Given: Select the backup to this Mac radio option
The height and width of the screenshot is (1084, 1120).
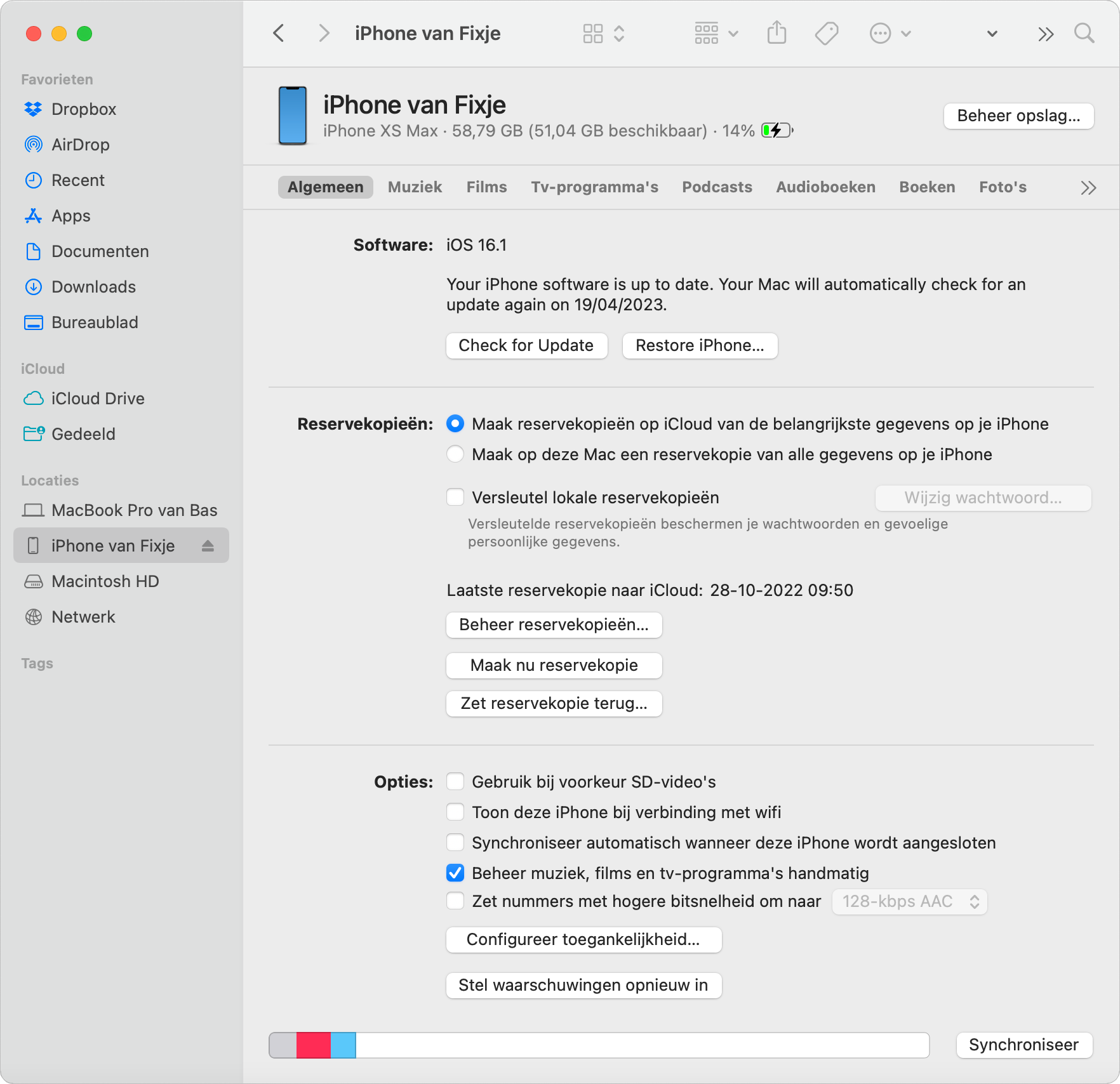Looking at the screenshot, I should tap(455, 454).
